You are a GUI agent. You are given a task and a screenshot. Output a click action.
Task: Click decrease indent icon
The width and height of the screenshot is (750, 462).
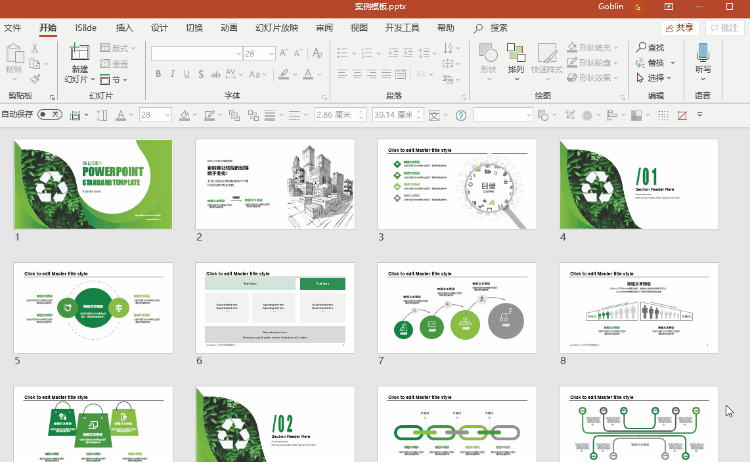click(x=393, y=53)
